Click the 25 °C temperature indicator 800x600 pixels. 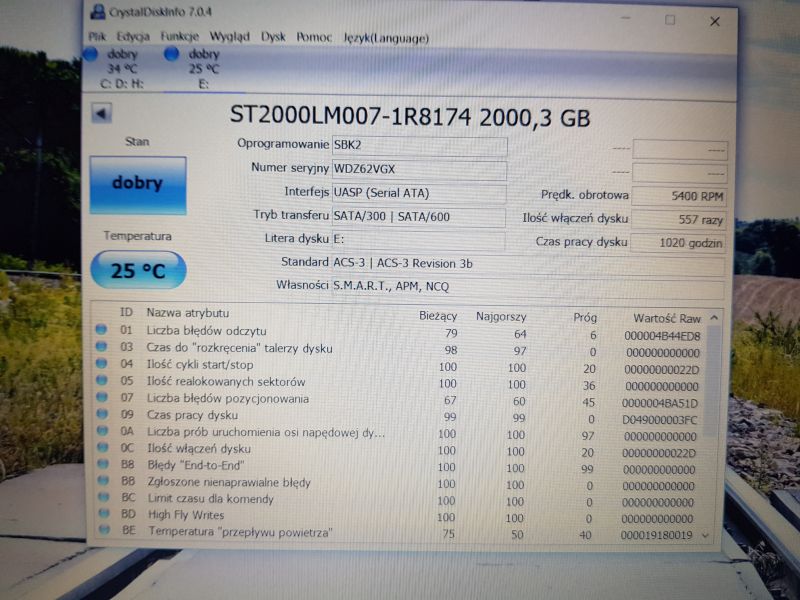pos(138,270)
